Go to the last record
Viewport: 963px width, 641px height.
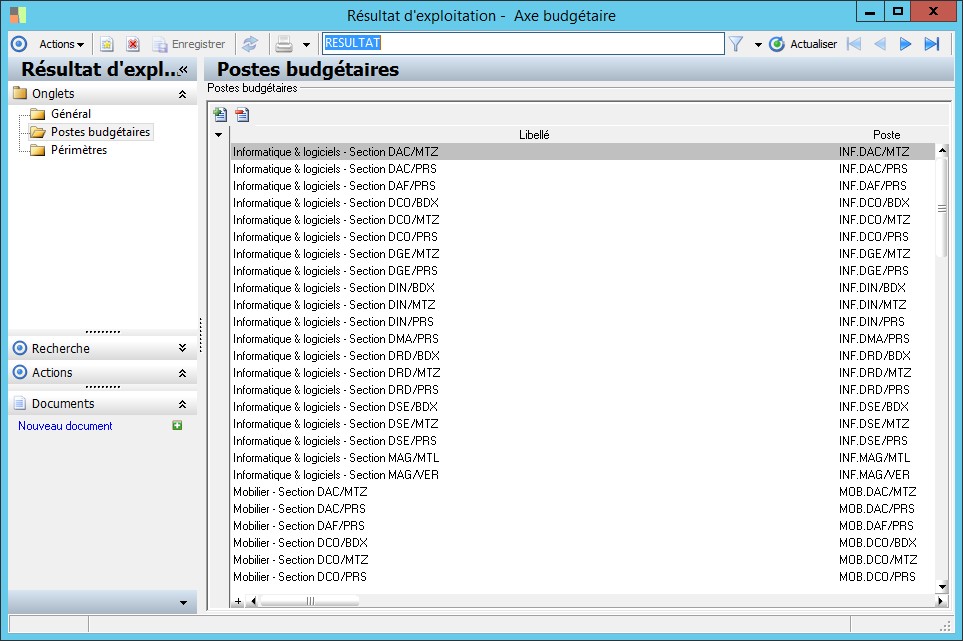932,44
